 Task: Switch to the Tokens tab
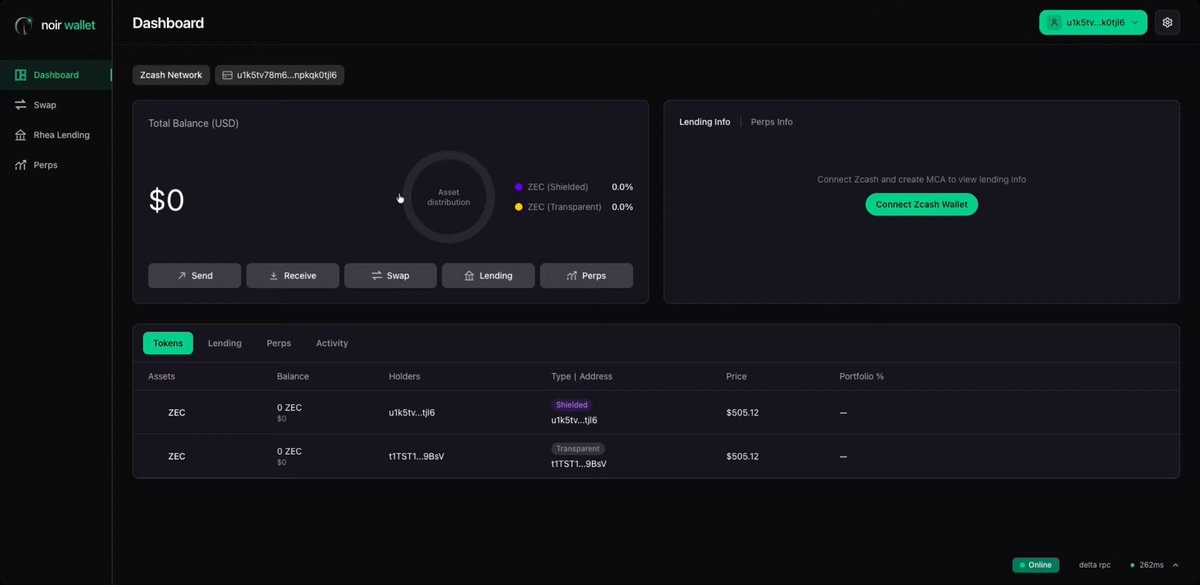click(x=168, y=343)
